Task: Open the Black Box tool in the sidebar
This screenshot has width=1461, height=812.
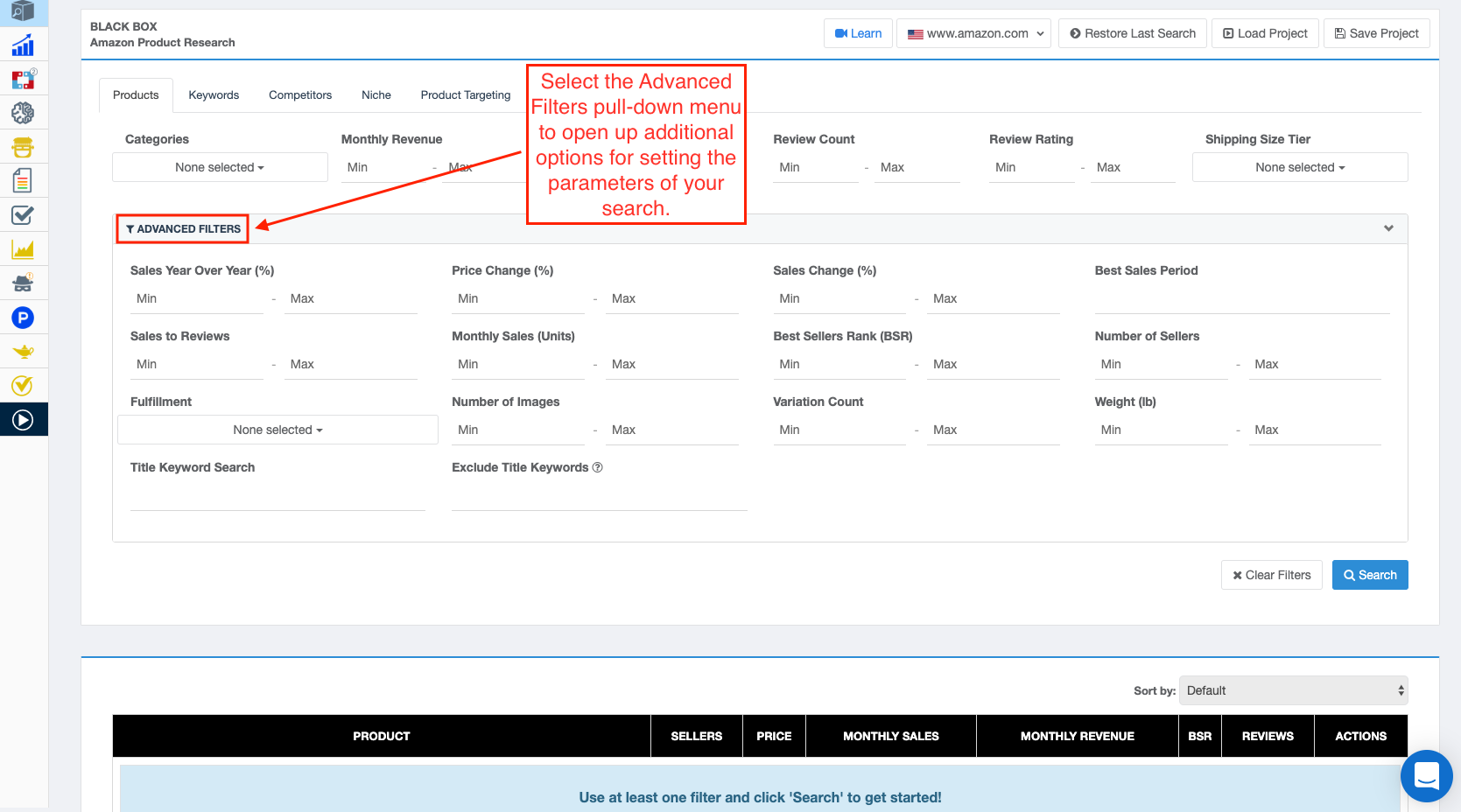Action: (x=24, y=12)
